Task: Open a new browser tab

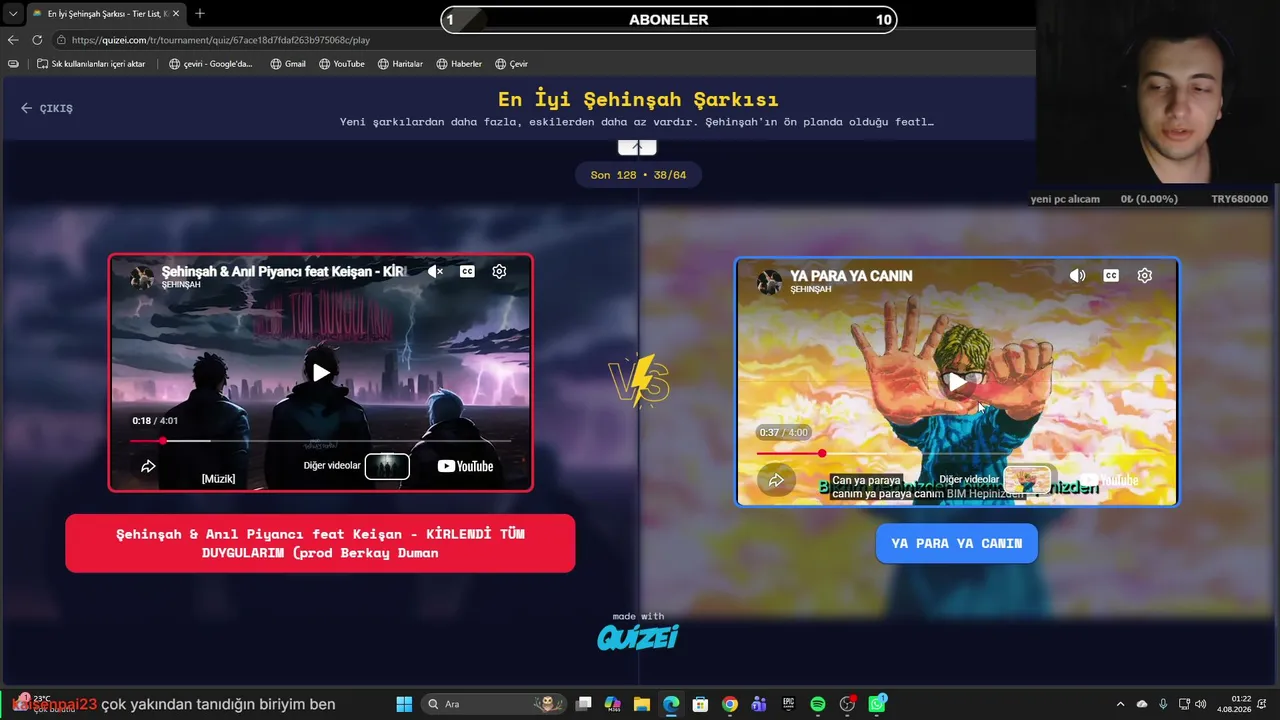Action: coord(200,14)
